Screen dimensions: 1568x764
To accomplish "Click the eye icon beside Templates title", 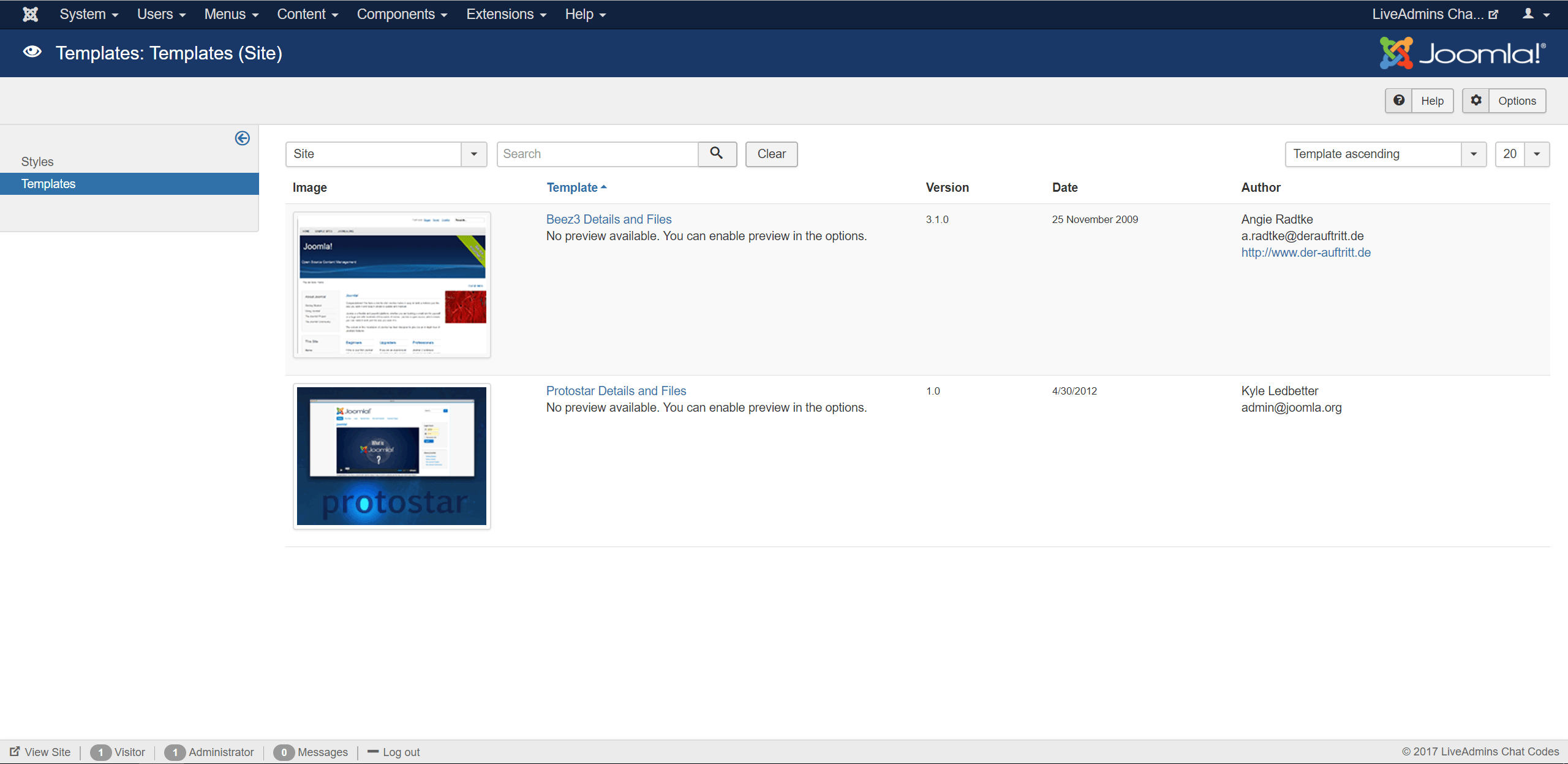I will point(32,53).
